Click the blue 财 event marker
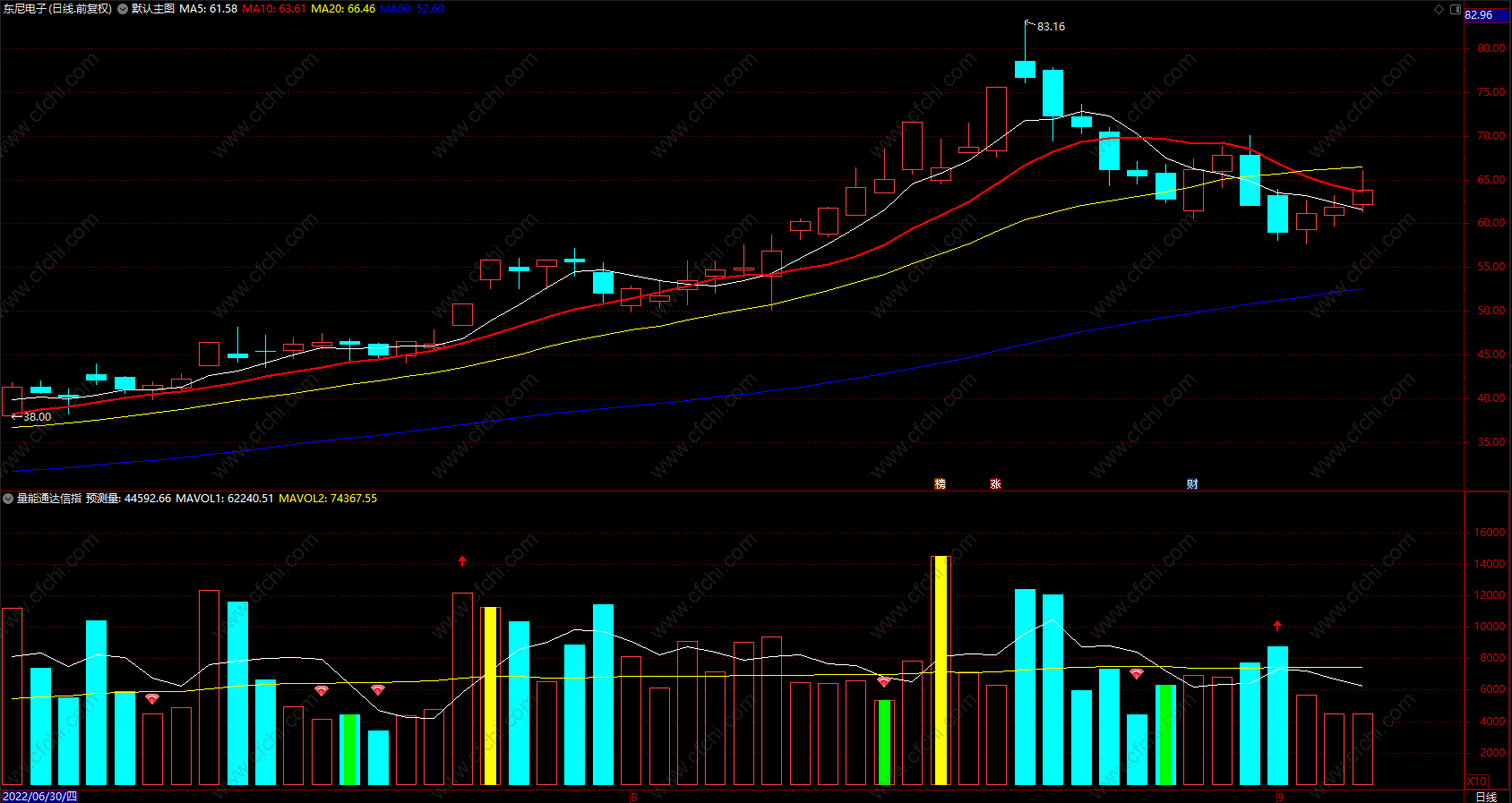The height and width of the screenshot is (803, 1512). point(1192,483)
